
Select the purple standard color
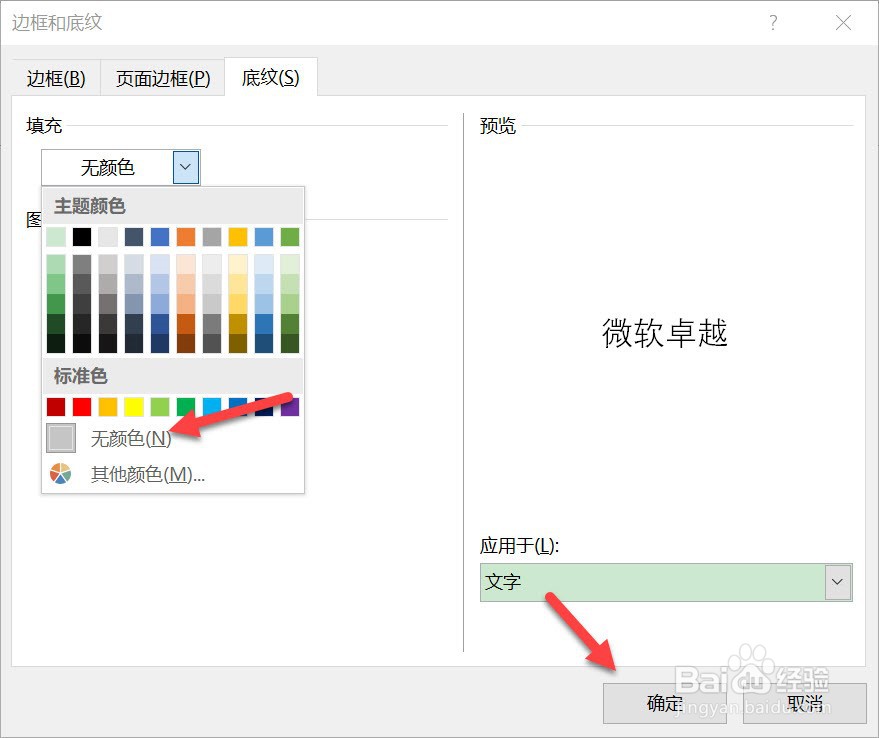coord(289,406)
